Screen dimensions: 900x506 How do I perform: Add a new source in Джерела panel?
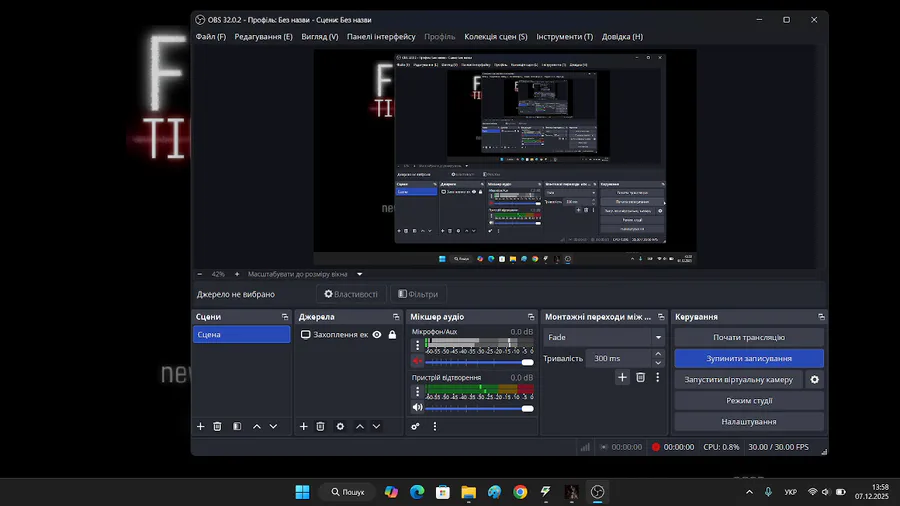coord(304,426)
